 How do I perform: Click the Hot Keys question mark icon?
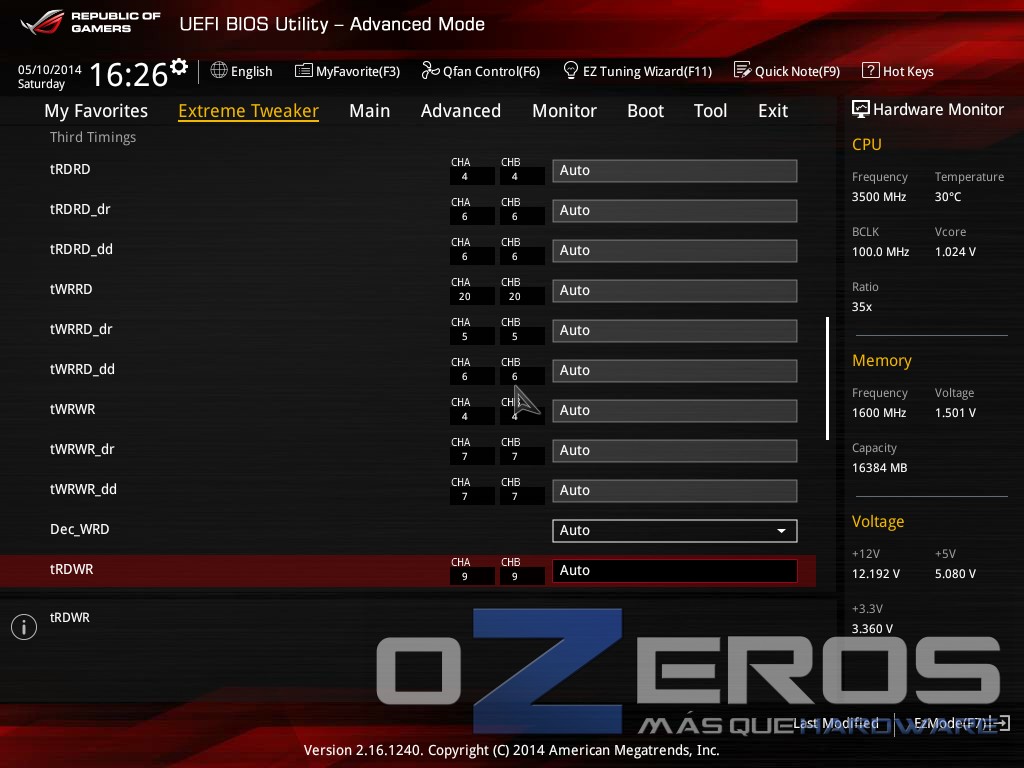[871, 70]
